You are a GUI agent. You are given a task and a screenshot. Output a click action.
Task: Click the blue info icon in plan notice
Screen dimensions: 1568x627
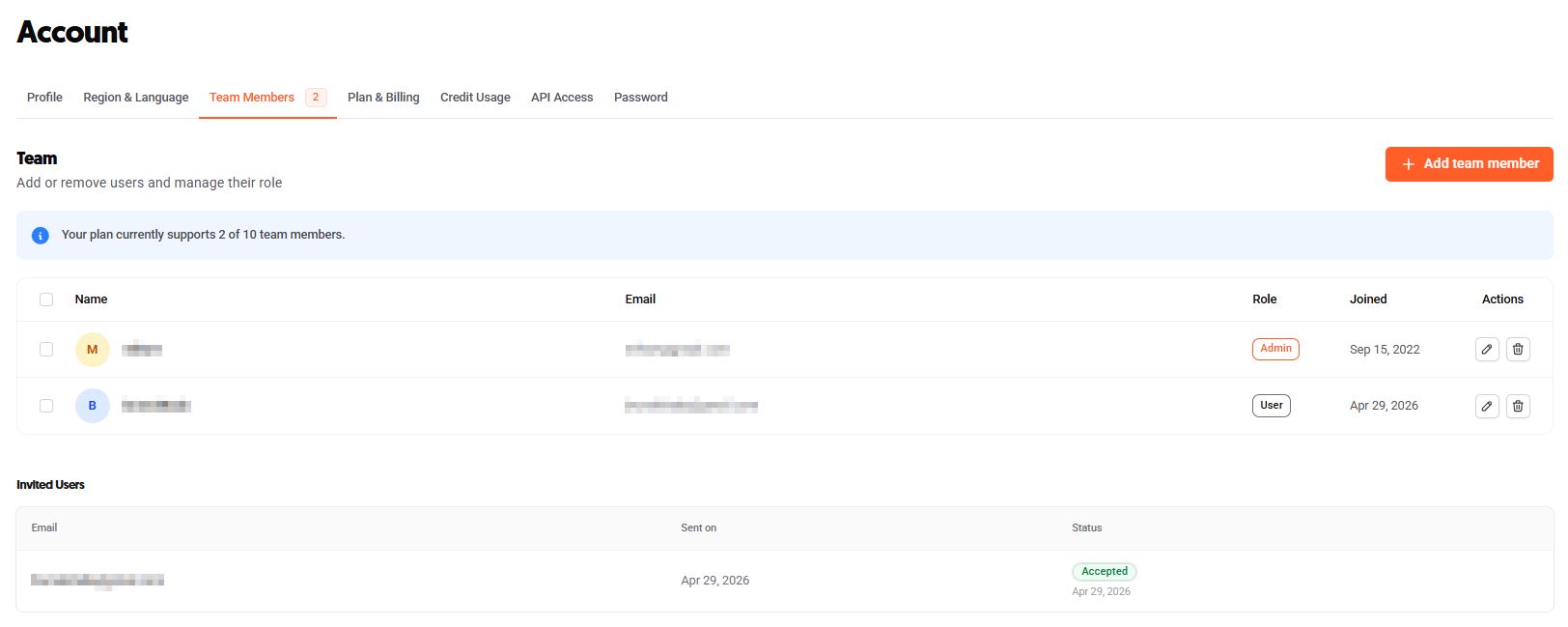pos(41,235)
